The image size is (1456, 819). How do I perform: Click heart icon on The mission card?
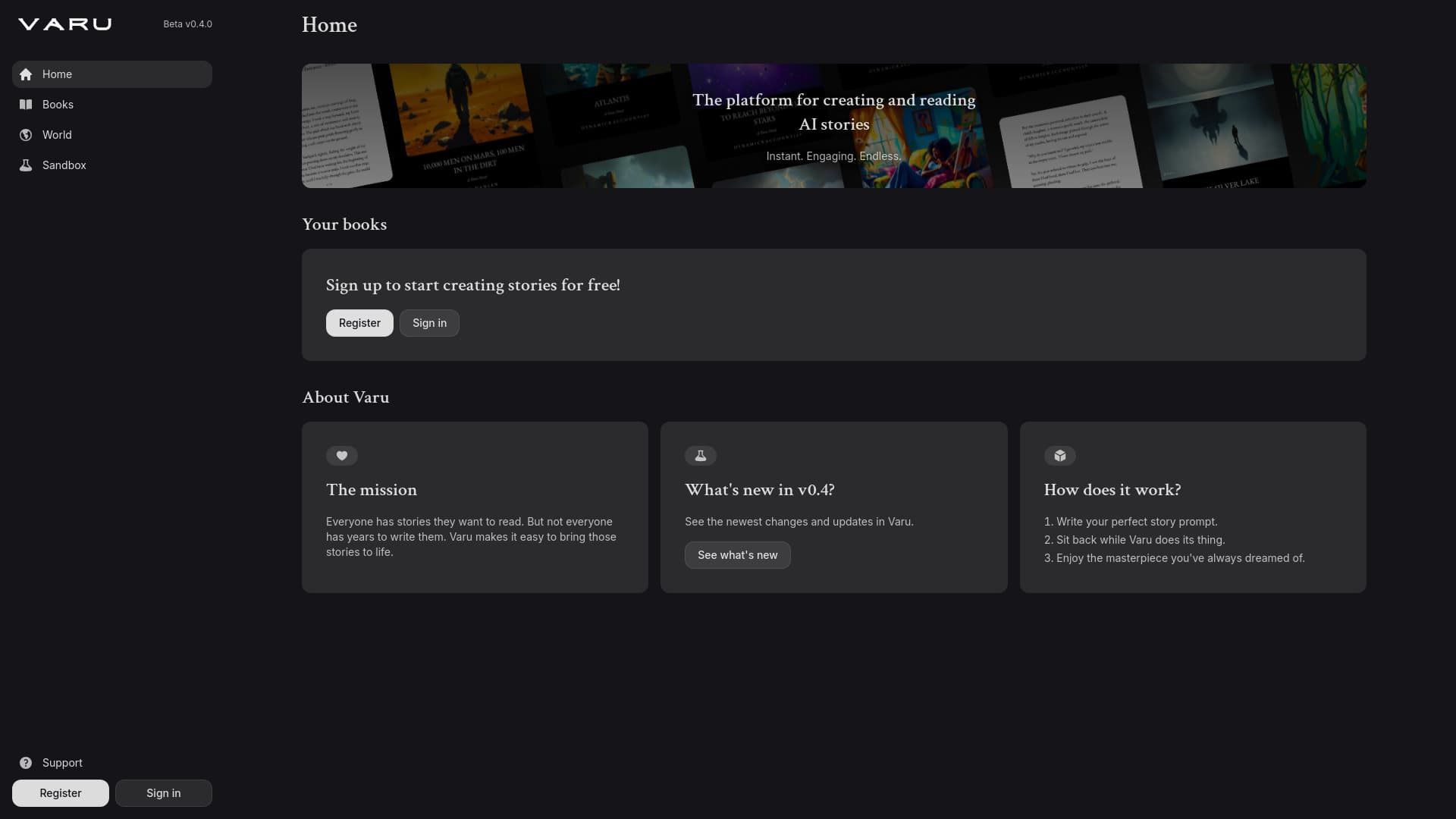click(342, 456)
